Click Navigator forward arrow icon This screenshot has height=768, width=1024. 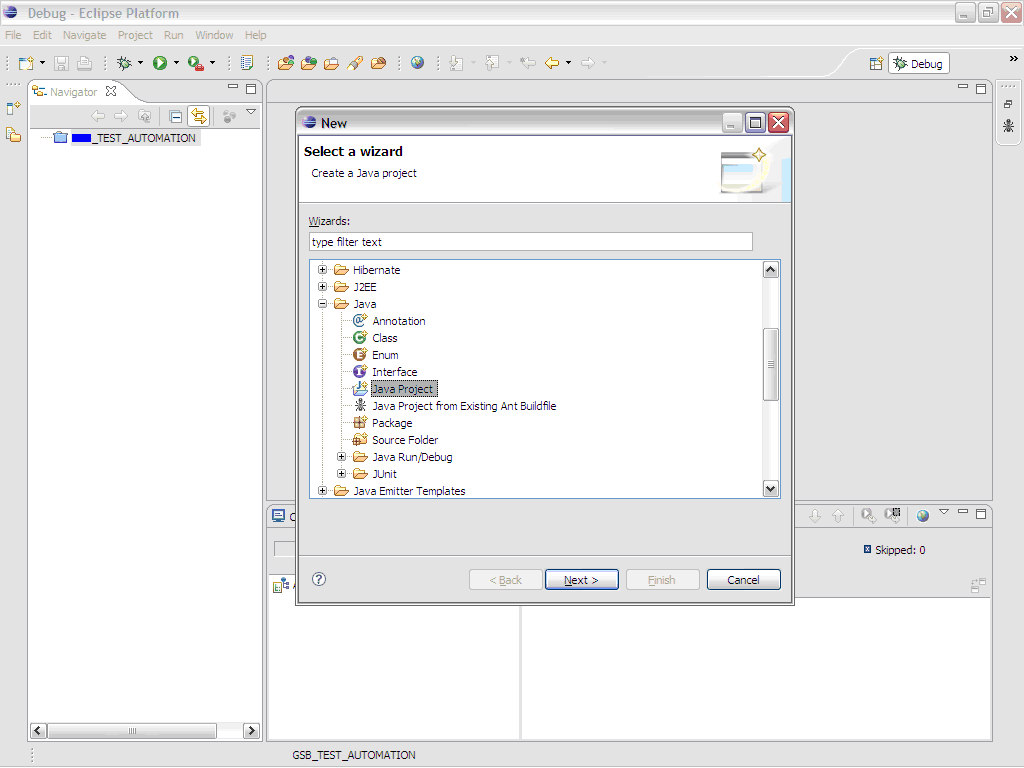(x=121, y=116)
